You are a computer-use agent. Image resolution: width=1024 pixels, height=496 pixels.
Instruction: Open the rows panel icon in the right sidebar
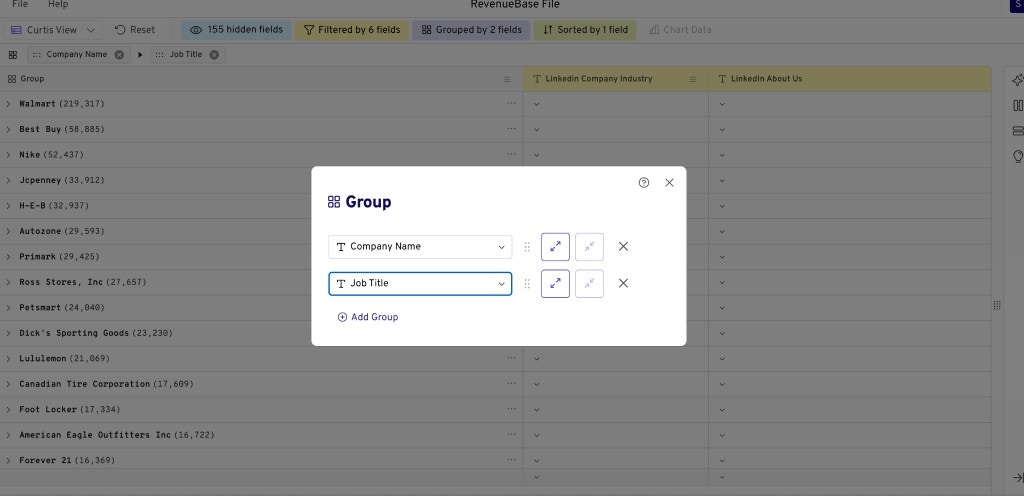[1017, 131]
